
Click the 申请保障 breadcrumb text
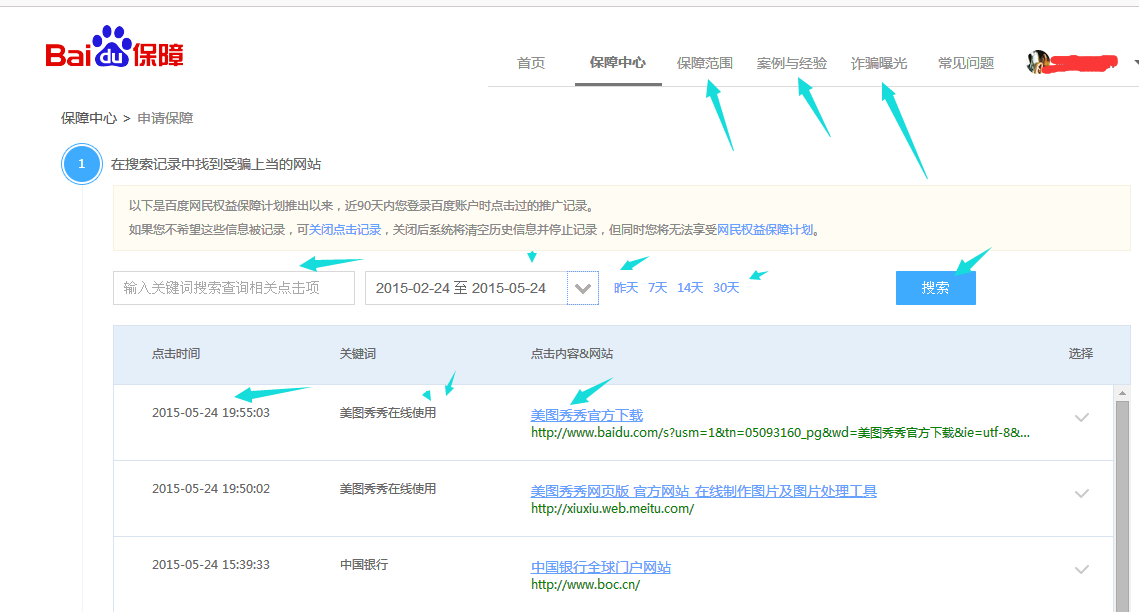click(165, 118)
